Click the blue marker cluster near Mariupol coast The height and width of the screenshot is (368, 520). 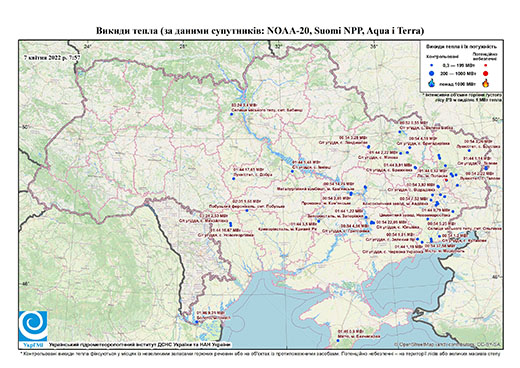click(x=431, y=240)
